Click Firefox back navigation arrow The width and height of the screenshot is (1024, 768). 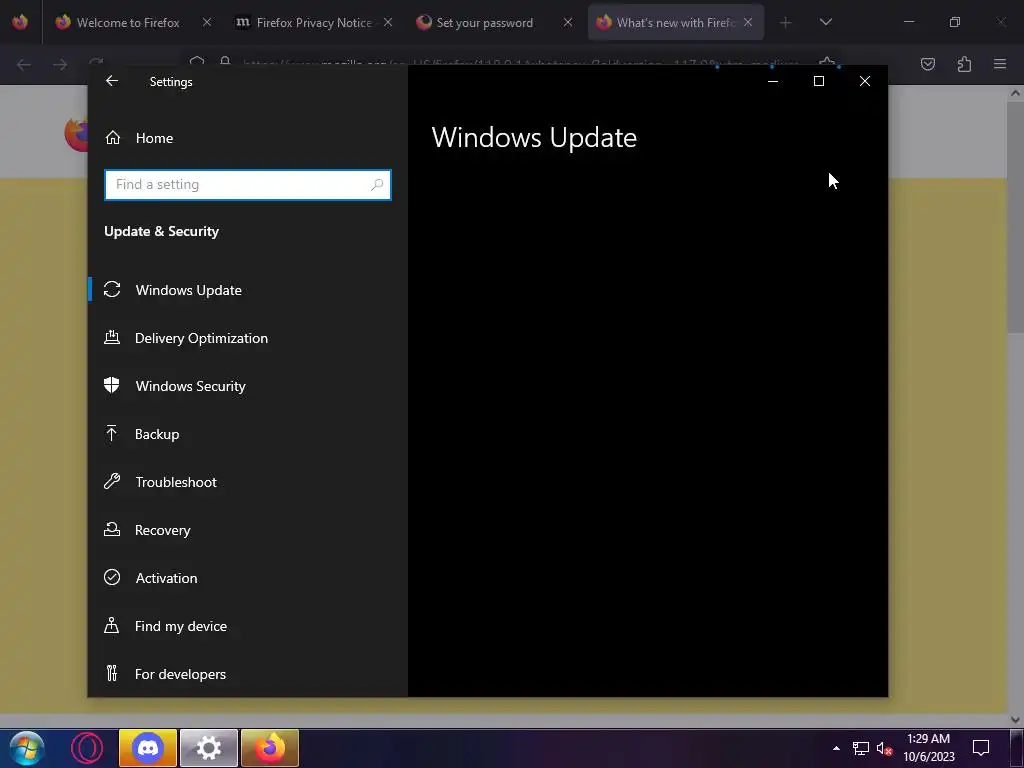(24, 65)
